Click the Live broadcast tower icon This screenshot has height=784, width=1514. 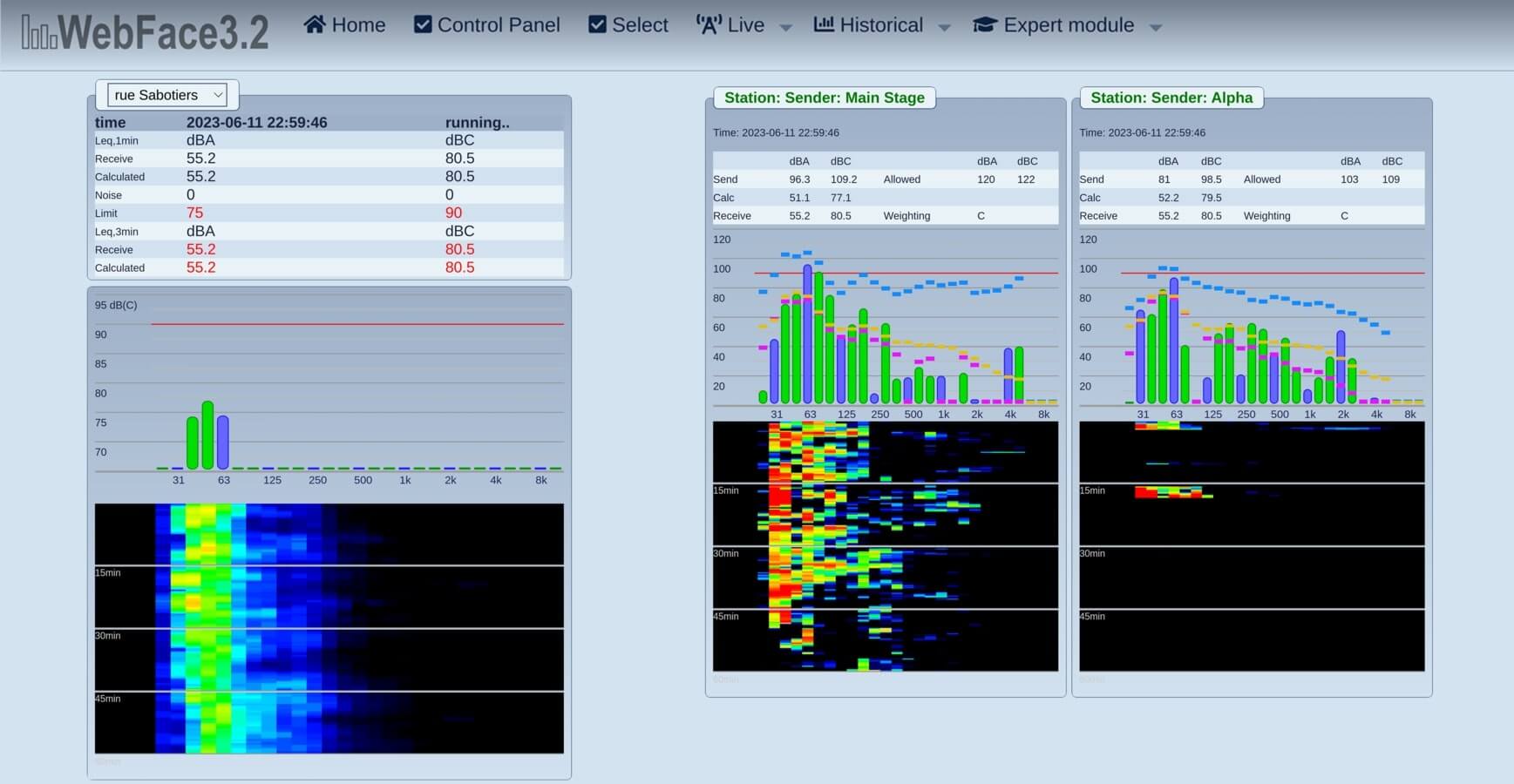pyautogui.click(x=709, y=24)
